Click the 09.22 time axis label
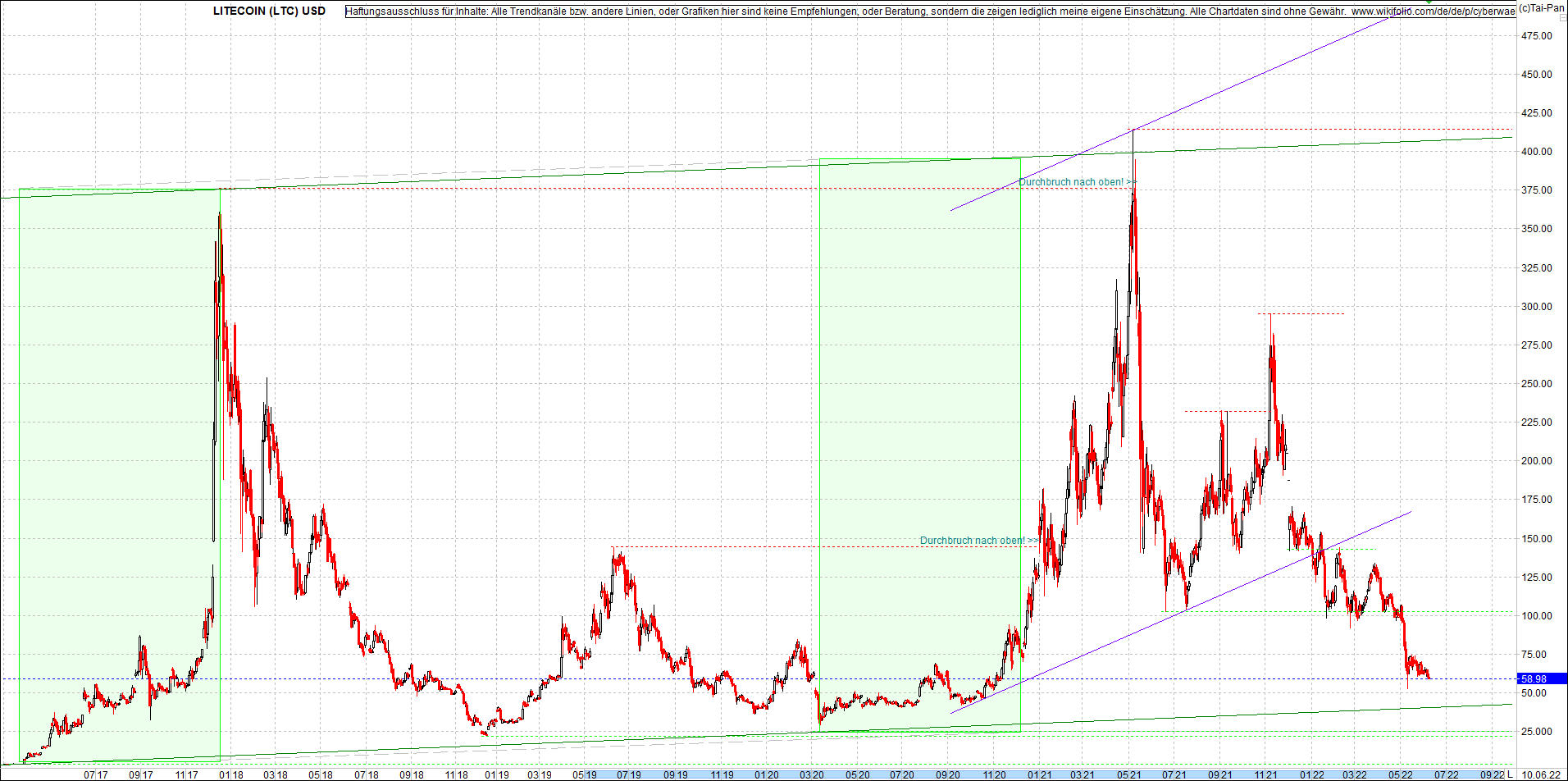 pyautogui.click(x=1492, y=775)
